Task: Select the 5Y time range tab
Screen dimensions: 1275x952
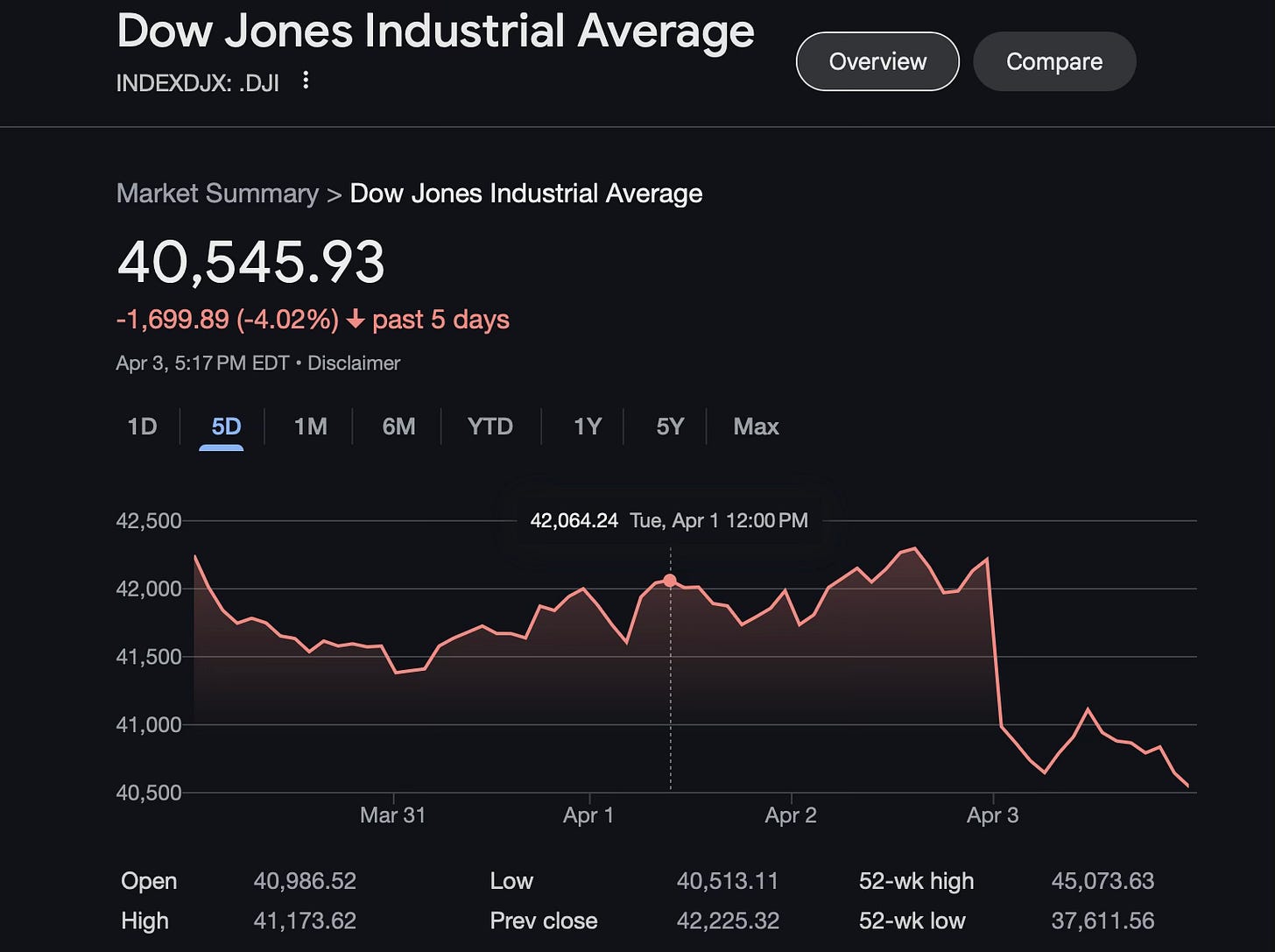Action: 670,427
